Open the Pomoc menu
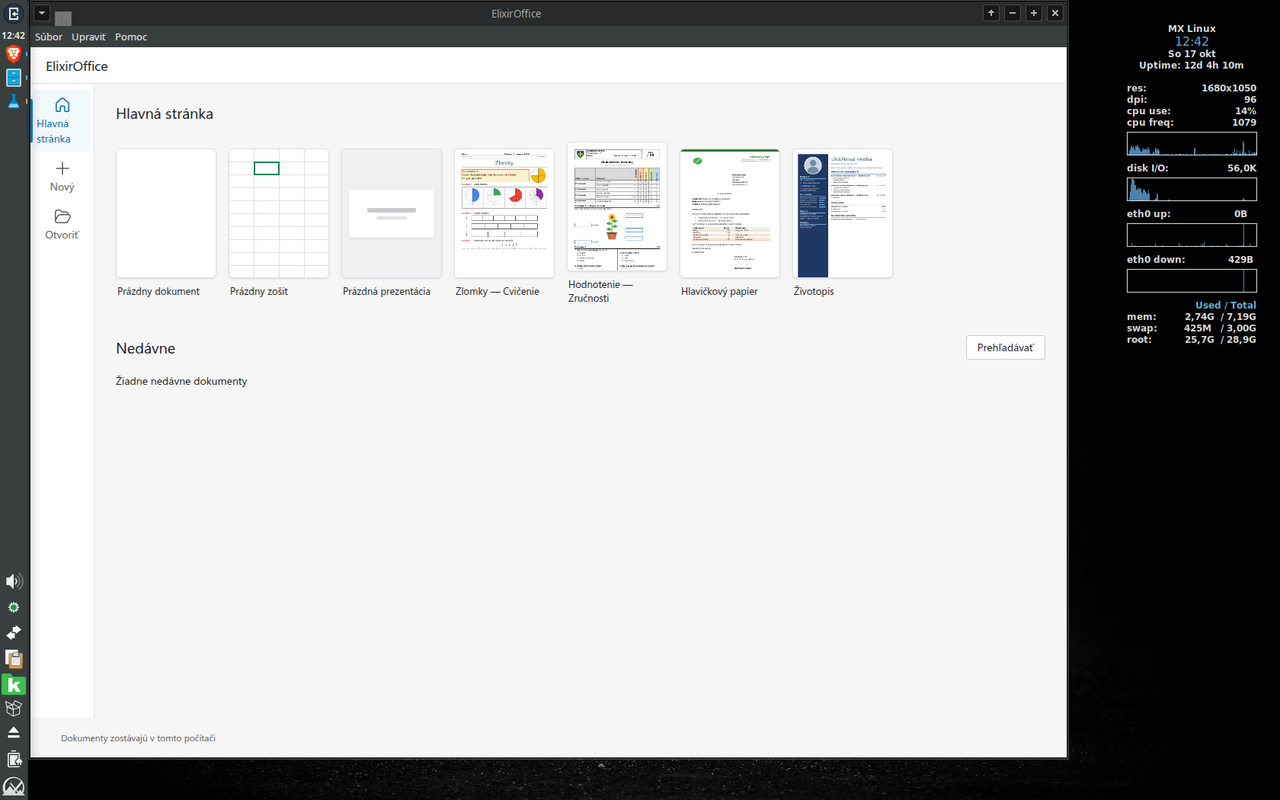1280x800 pixels. tap(131, 37)
